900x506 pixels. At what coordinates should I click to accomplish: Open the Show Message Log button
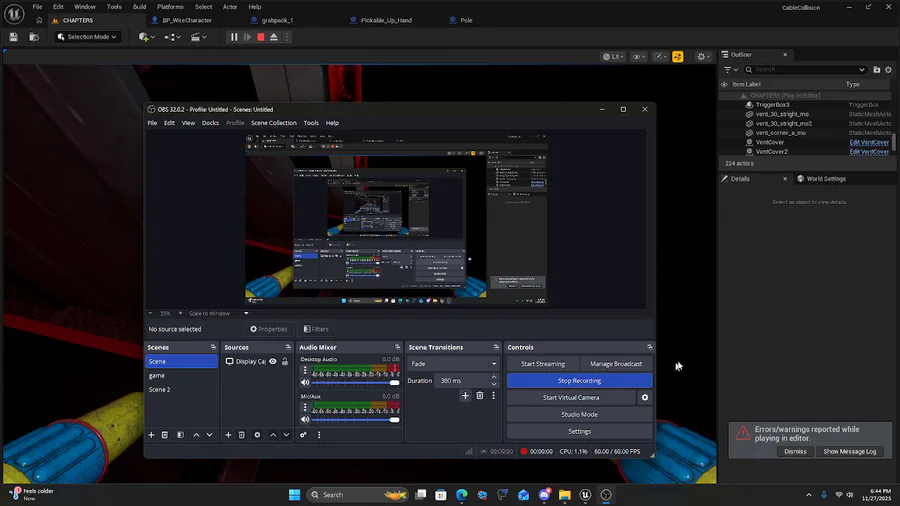pyautogui.click(x=849, y=451)
